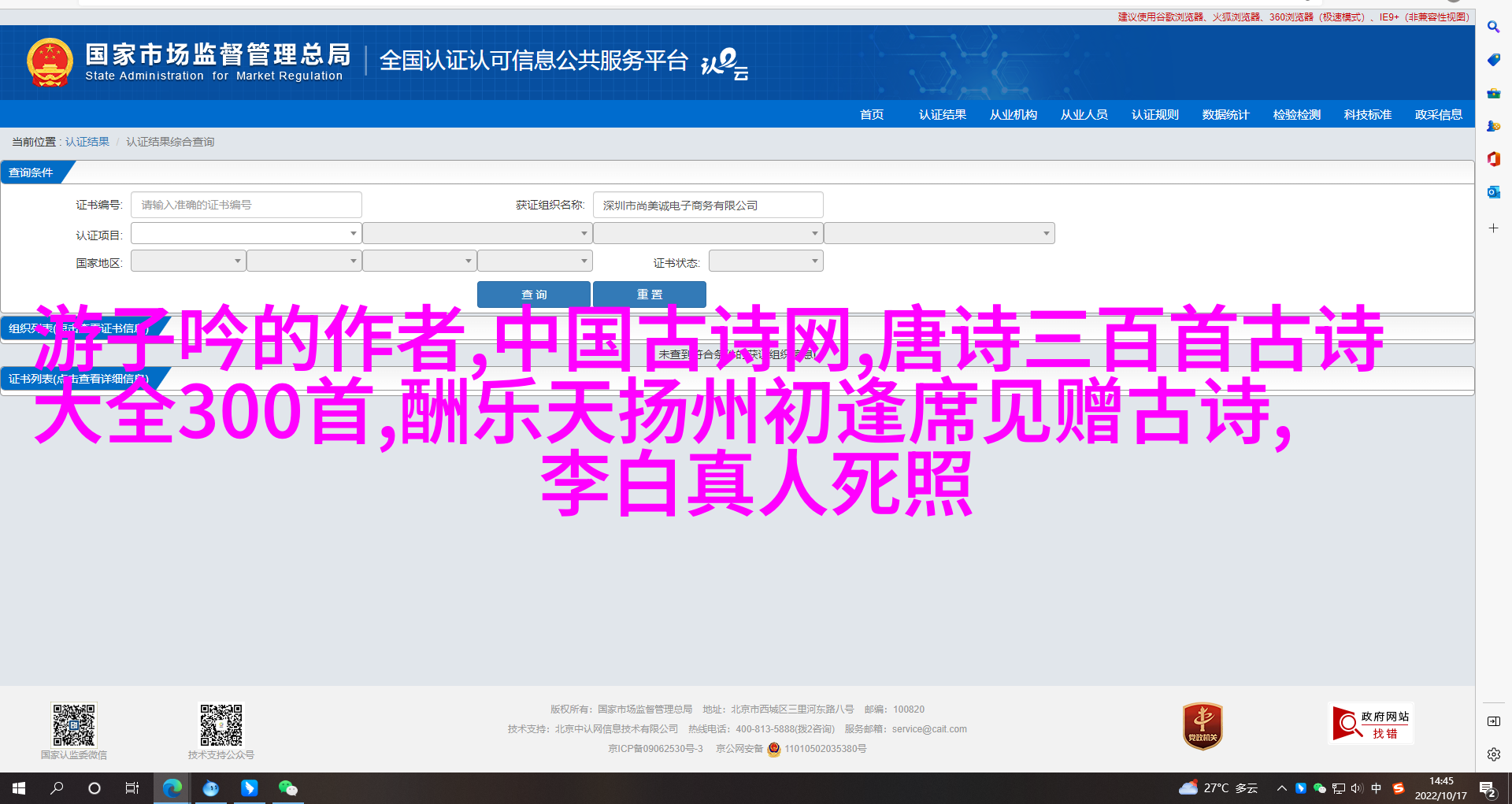Open the first 国家地区 dropdown
Screen dimensions: 1512x804
[x=188, y=261]
